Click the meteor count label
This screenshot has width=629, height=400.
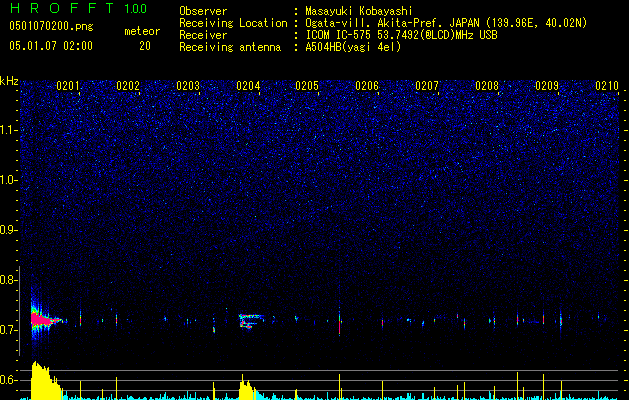click(x=142, y=31)
